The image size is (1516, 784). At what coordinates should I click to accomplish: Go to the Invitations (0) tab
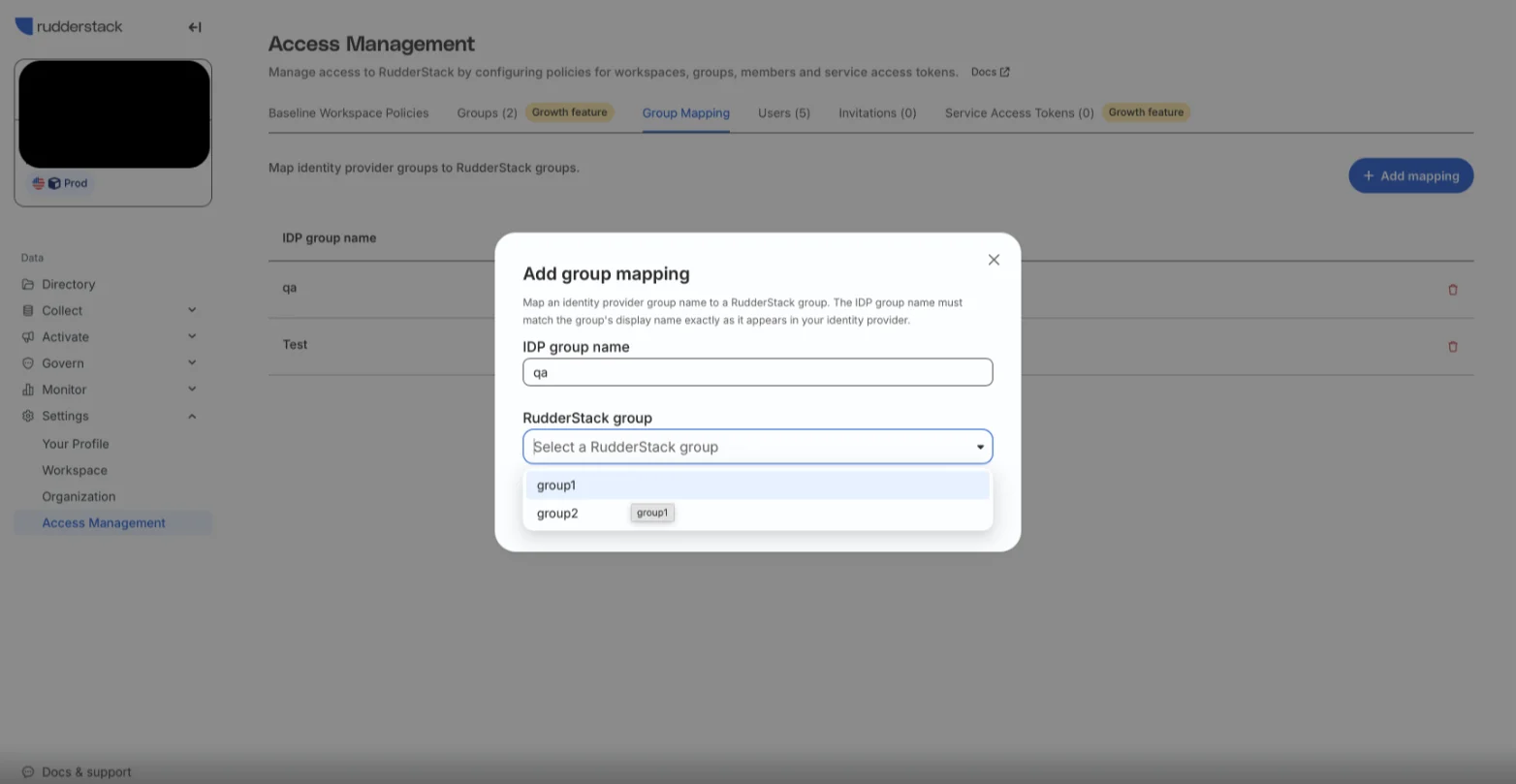coord(877,113)
